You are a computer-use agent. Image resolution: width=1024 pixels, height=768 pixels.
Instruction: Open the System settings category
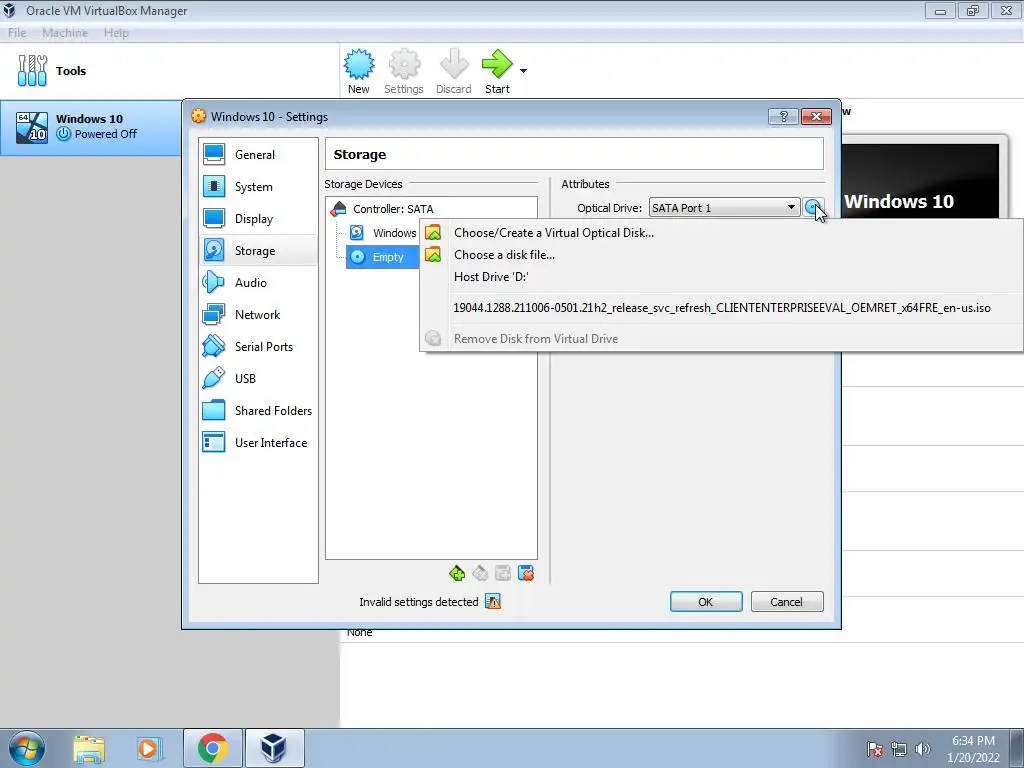258,187
